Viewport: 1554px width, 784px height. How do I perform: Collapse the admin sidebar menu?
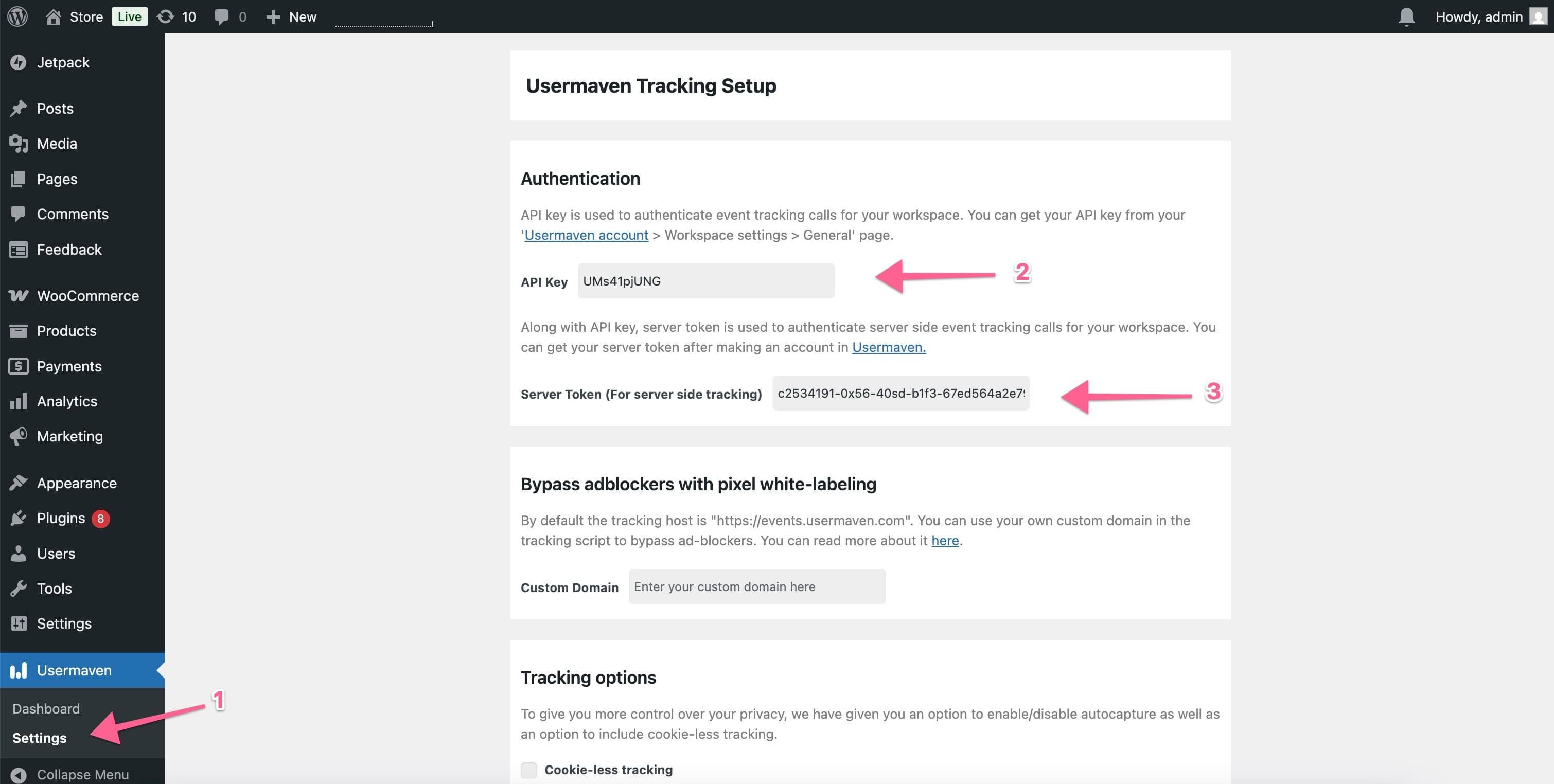[82, 774]
